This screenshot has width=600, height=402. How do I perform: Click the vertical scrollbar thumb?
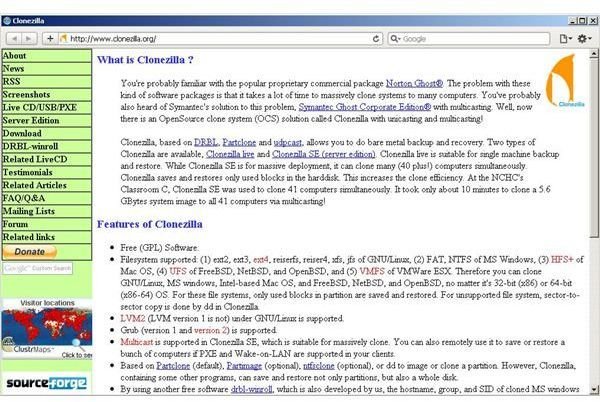pyautogui.click(x=594, y=148)
